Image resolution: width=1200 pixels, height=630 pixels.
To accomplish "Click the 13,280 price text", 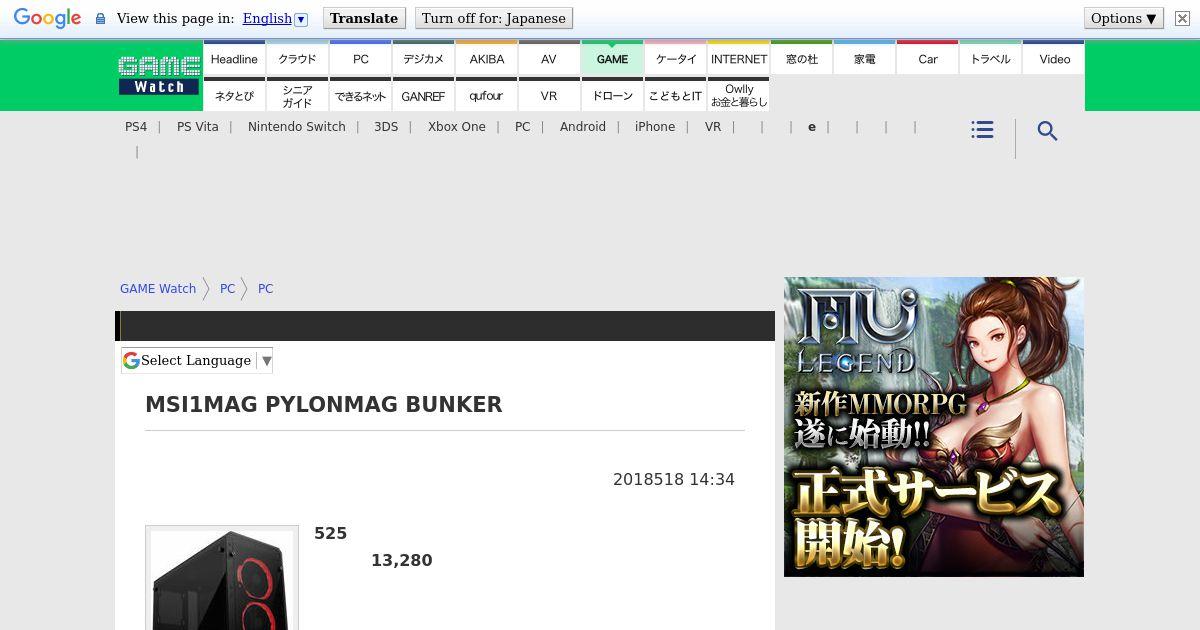I will click(x=402, y=561).
